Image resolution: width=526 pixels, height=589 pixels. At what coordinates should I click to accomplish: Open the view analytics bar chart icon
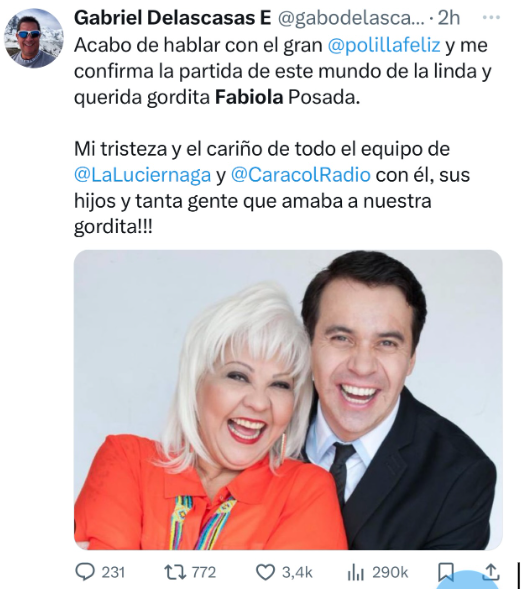[355, 572]
